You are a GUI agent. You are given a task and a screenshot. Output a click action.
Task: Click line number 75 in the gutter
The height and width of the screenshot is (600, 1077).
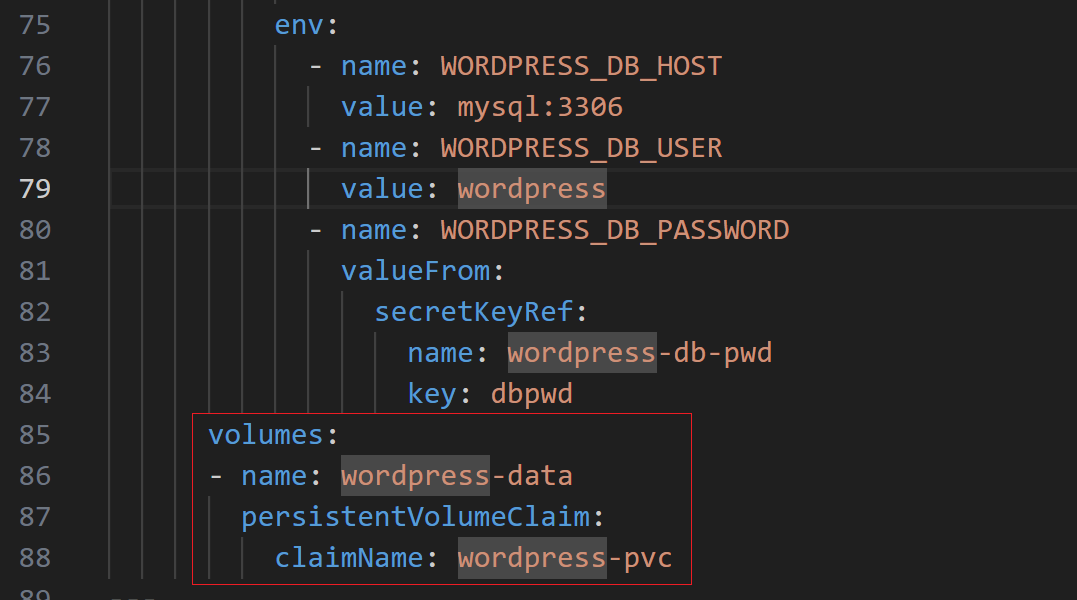[35, 25]
